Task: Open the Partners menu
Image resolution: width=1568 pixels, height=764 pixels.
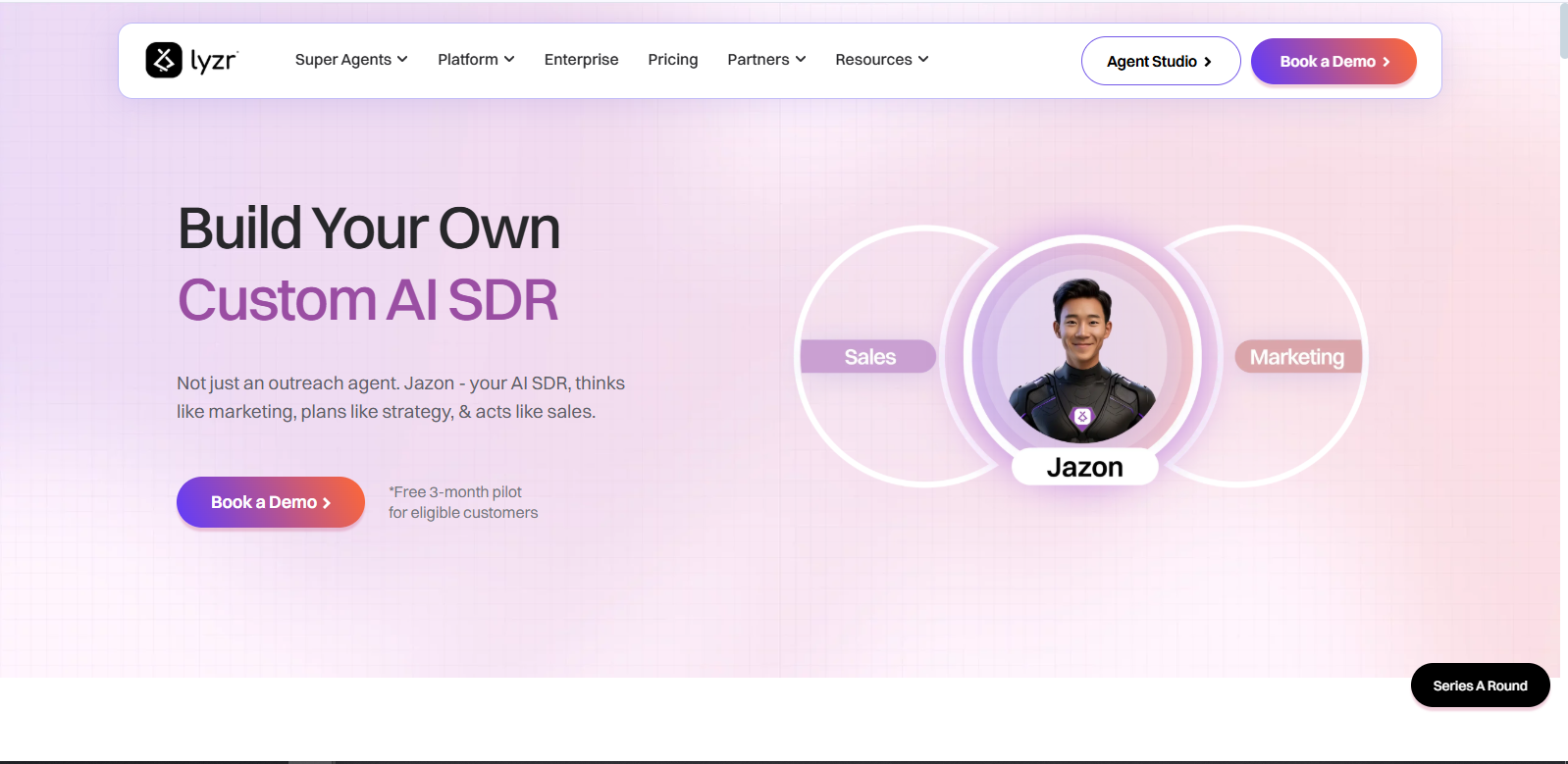Action: tap(766, 60)
